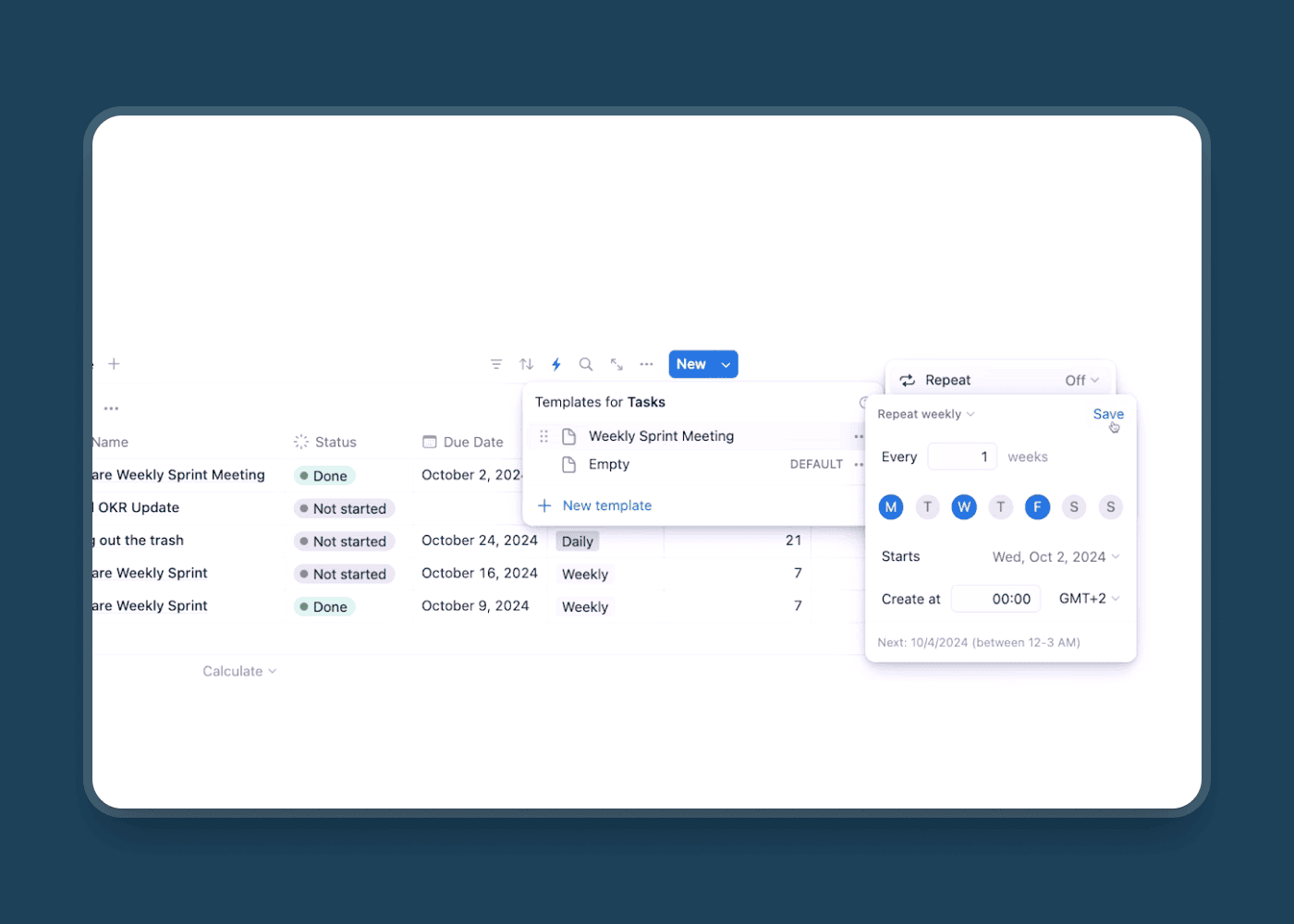
Task: Enable Saturday in repeat days
Action: tap(1074, 506)
